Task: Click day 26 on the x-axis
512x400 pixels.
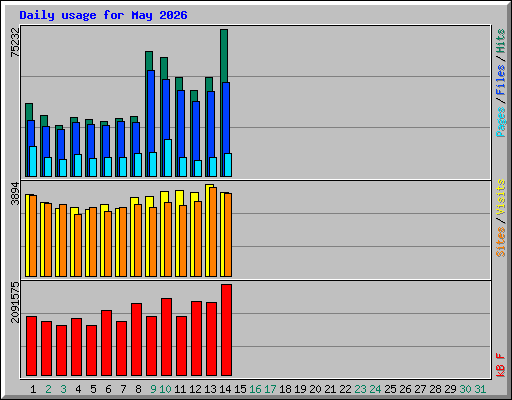Action: point(405,389)
